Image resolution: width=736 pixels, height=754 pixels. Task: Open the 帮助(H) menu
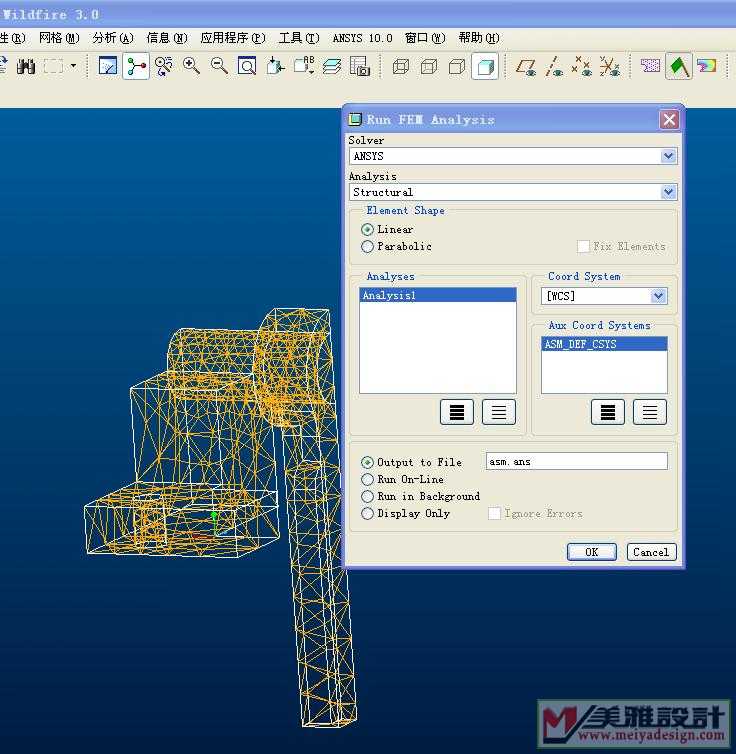tap(479, 38)
